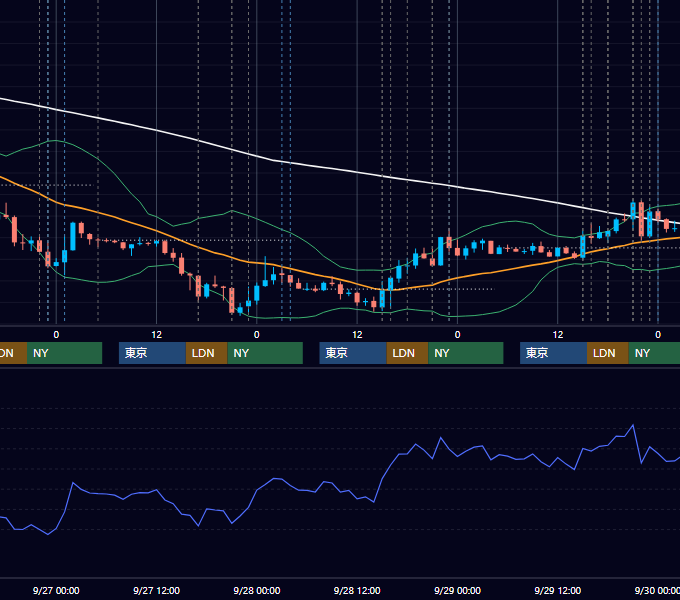Click the hour label 0 above 9/28 00:00
The width and height of the screenshot is (680, 600).
point(257,335)
